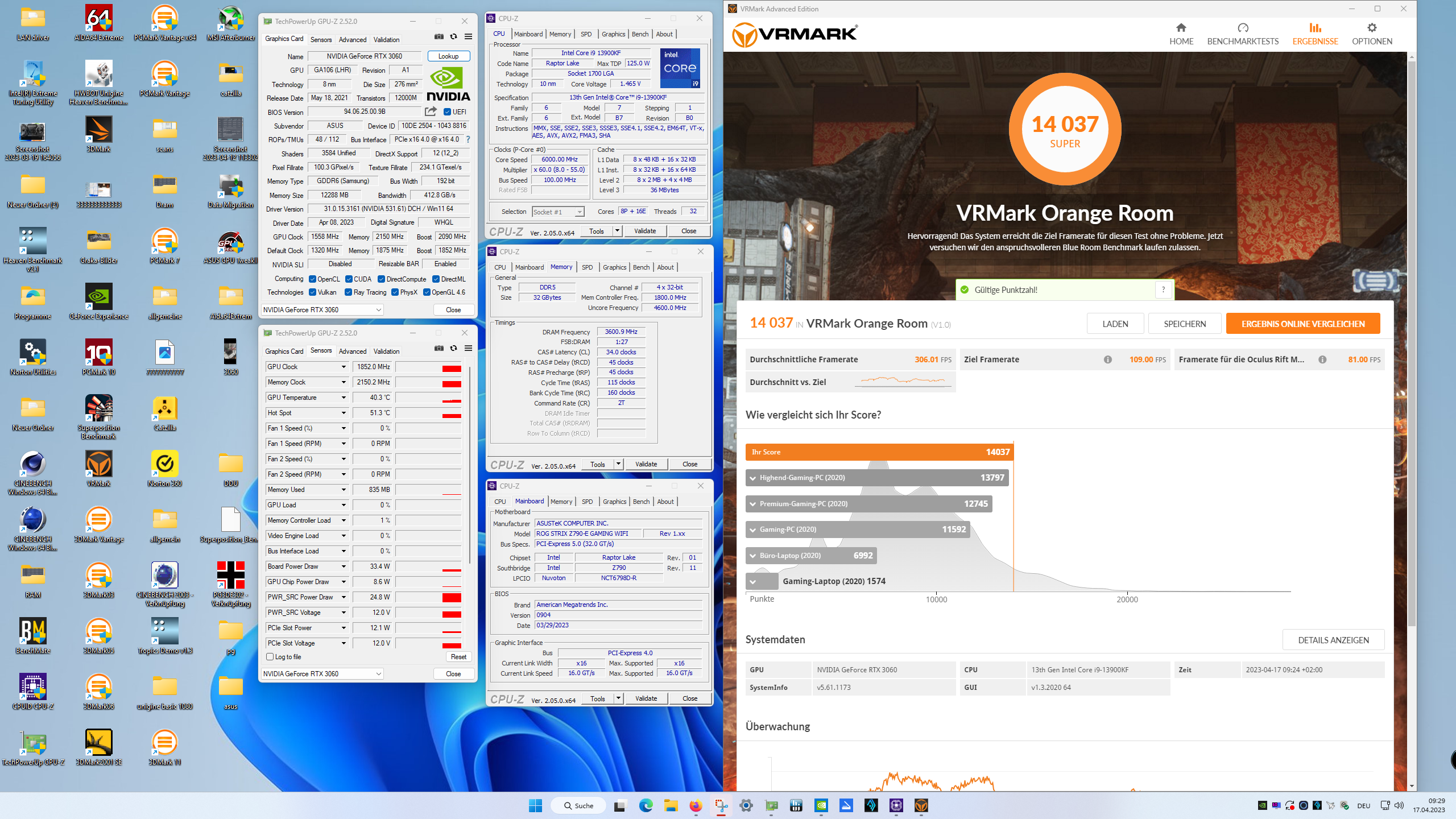Viewport: 1456px width, 819px height.
Task: Open Firefox from taskbar
Action: (696, 805)
